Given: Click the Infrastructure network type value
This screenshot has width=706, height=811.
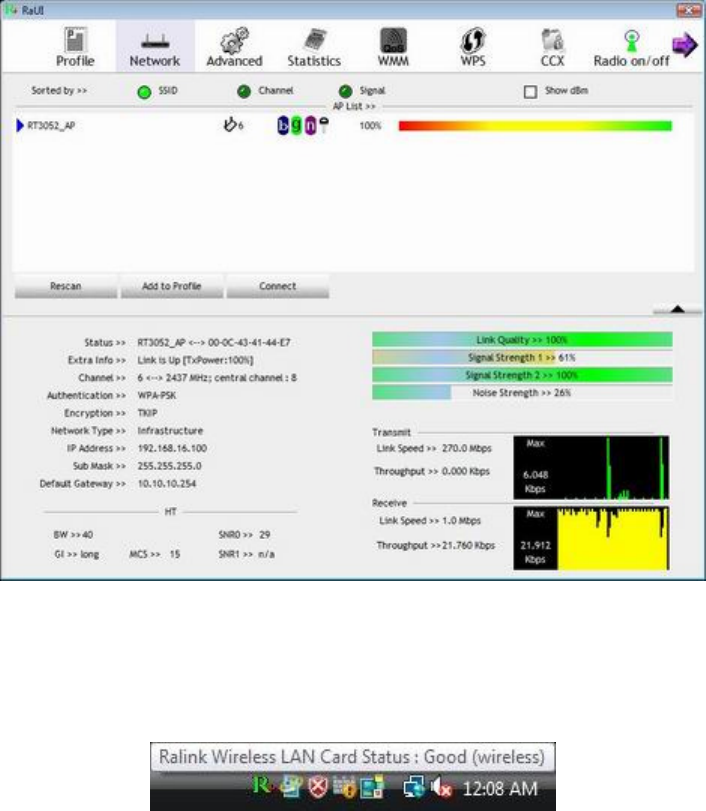Looking at the screenshot, I should (170, 431).
